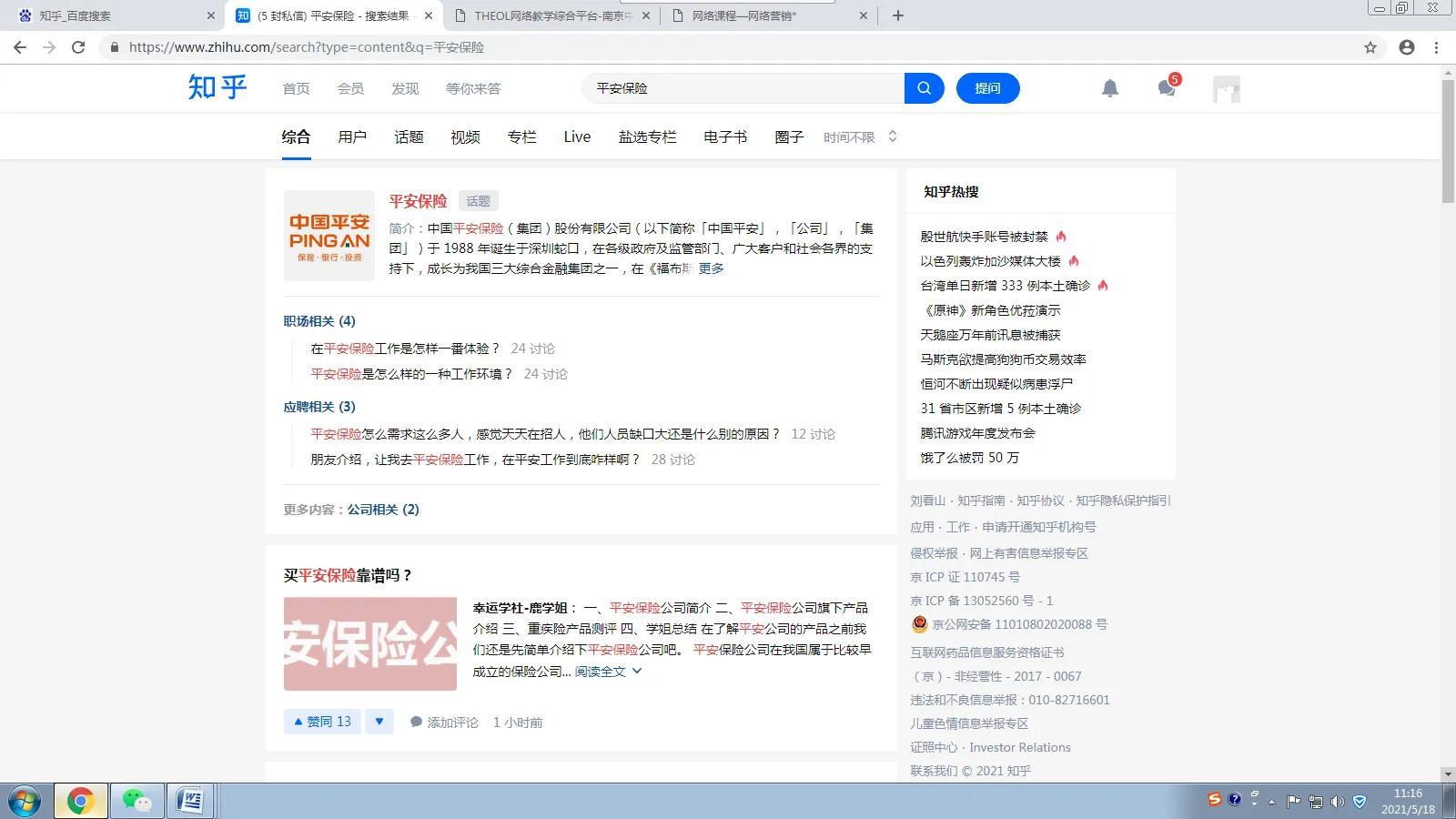The width and height of the screenshot is (1456, 819).
Task: Open Chrome profile icon
Action: 1407,47
